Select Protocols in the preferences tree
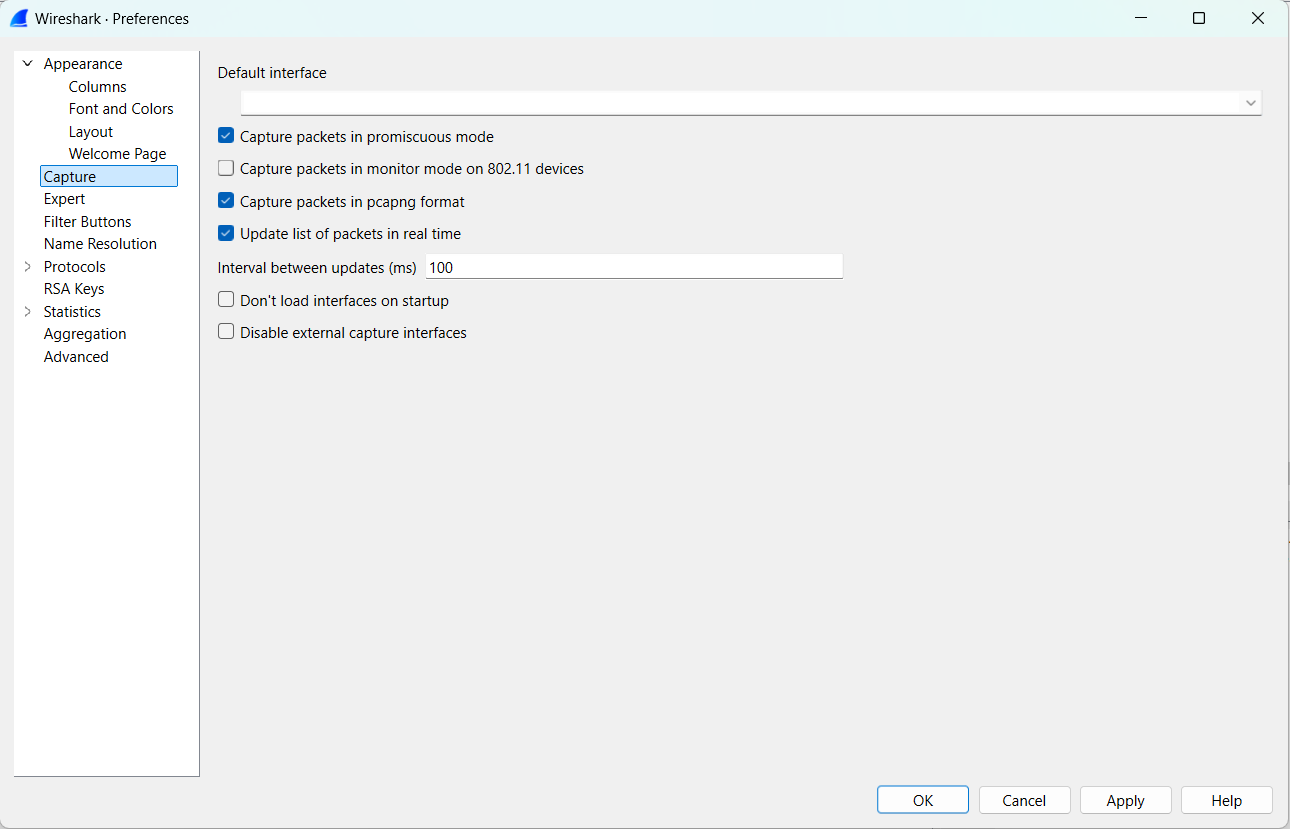 tap(75, 267)
